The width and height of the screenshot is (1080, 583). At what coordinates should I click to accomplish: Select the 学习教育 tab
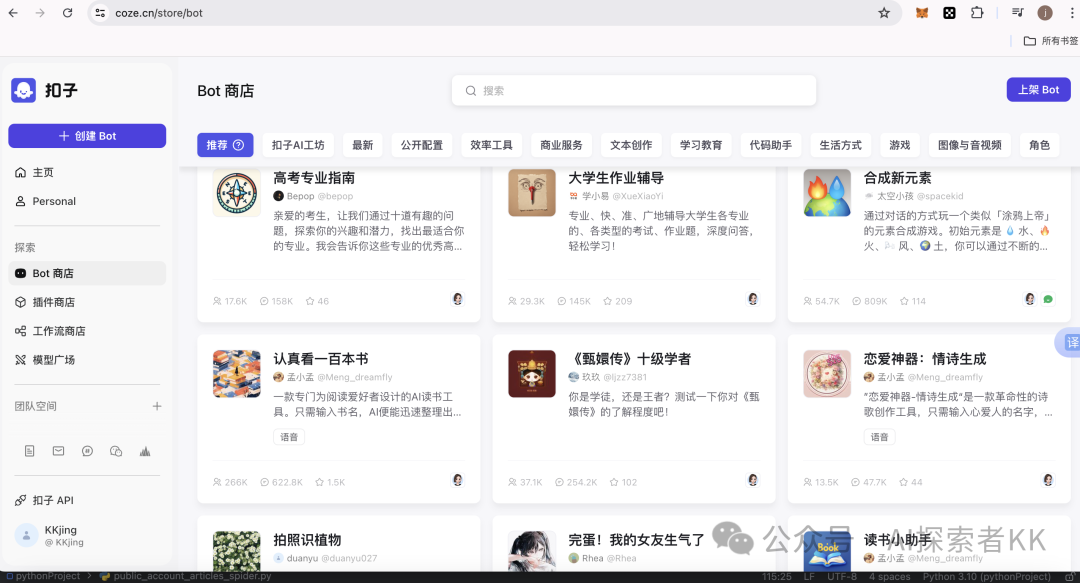click(x=701, y=145)
